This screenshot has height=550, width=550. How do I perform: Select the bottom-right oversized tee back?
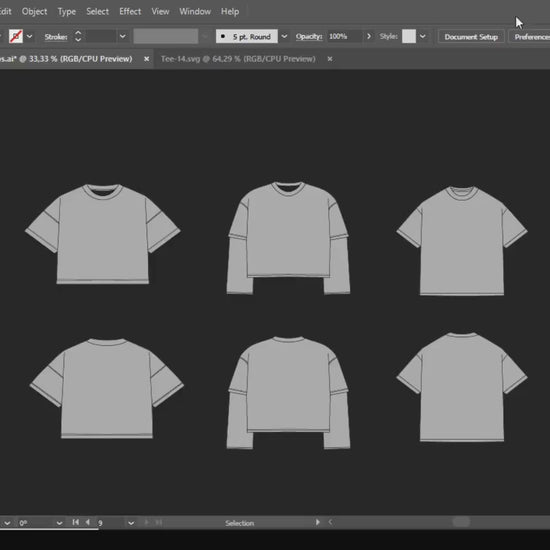tap(462, 387)
